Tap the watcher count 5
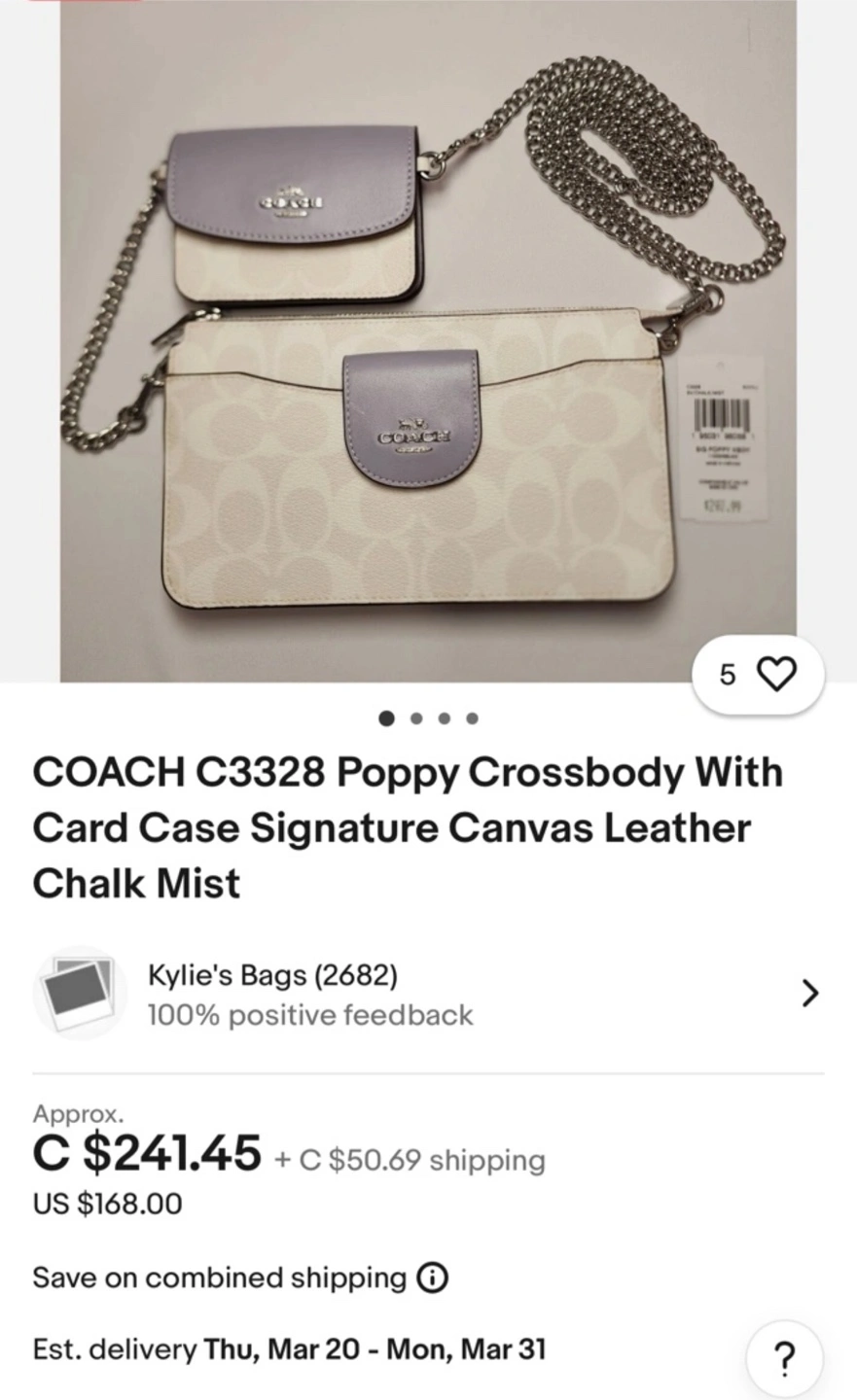The height and width of the screenshot is (1400, 857). [x=728, y=675]
